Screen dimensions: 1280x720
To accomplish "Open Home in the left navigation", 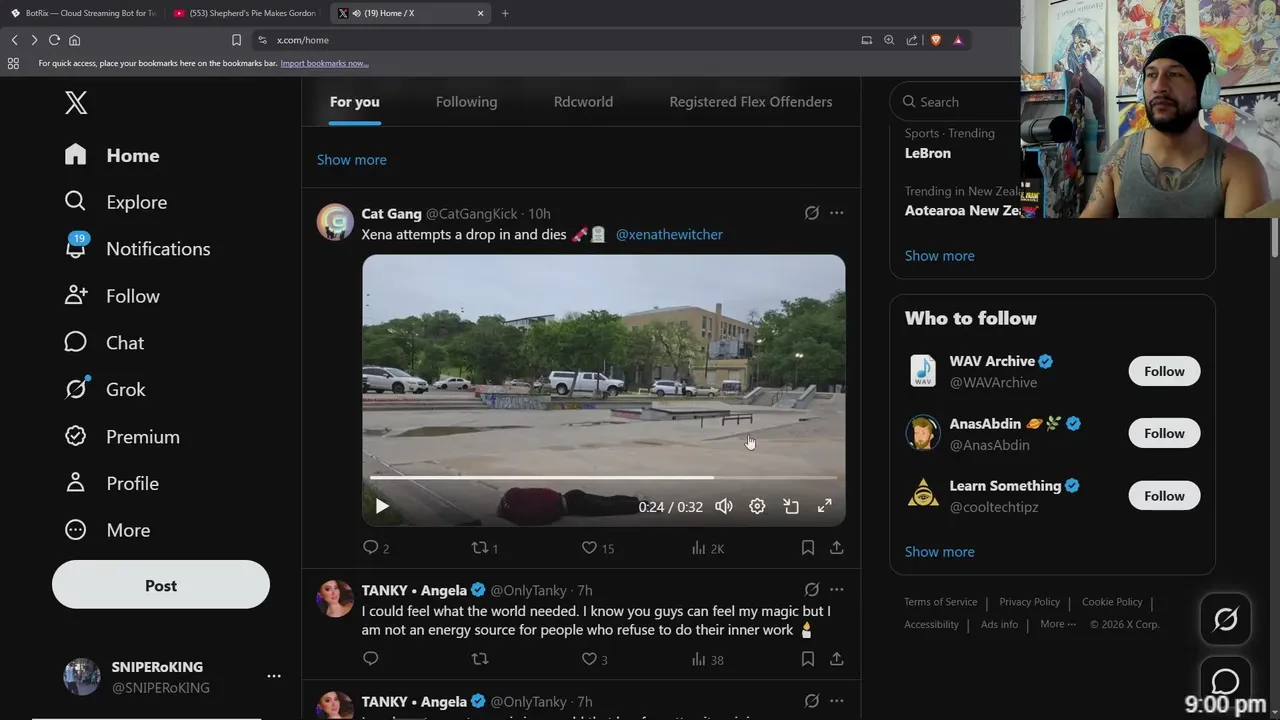I will click(x=112, y=155).
